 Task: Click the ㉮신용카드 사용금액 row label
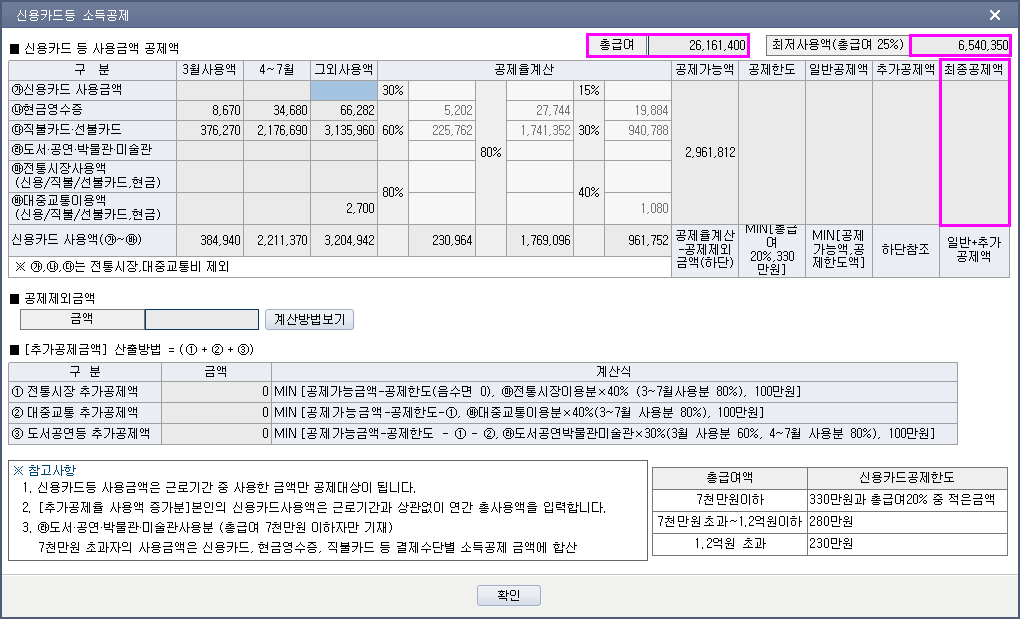click(92, 90)
